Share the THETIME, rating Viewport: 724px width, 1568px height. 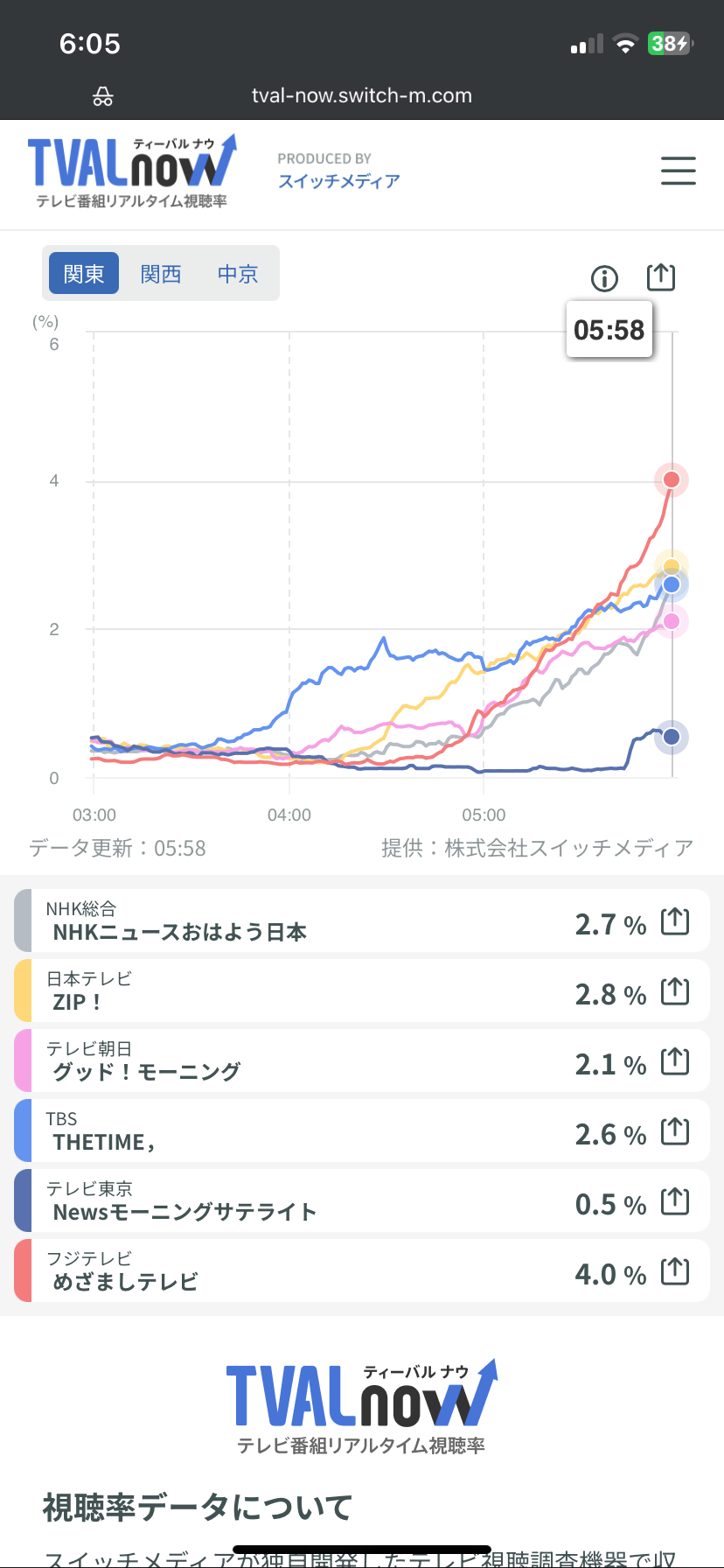click(675, 1131)
